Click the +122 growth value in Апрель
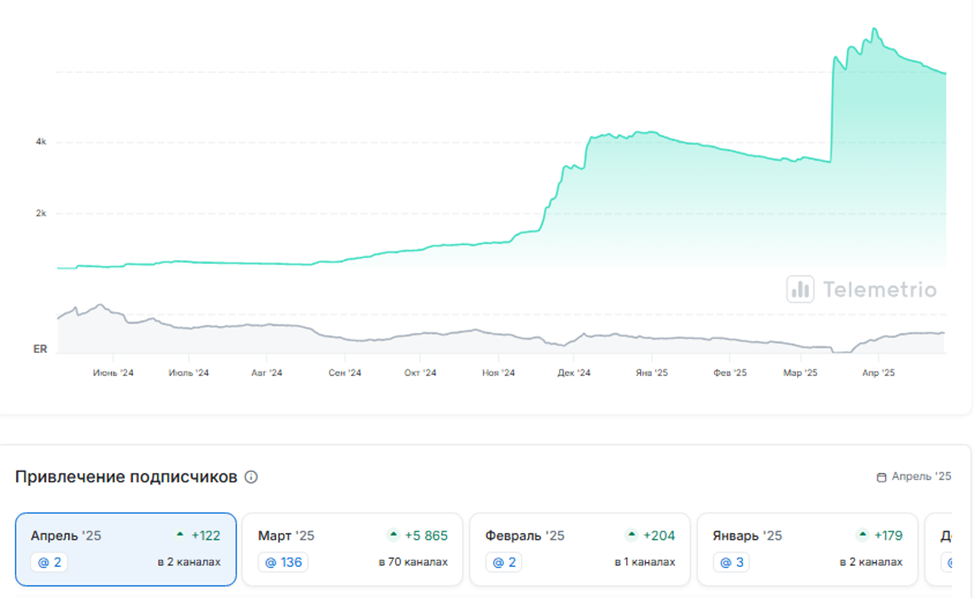 (x=206, y=535)
